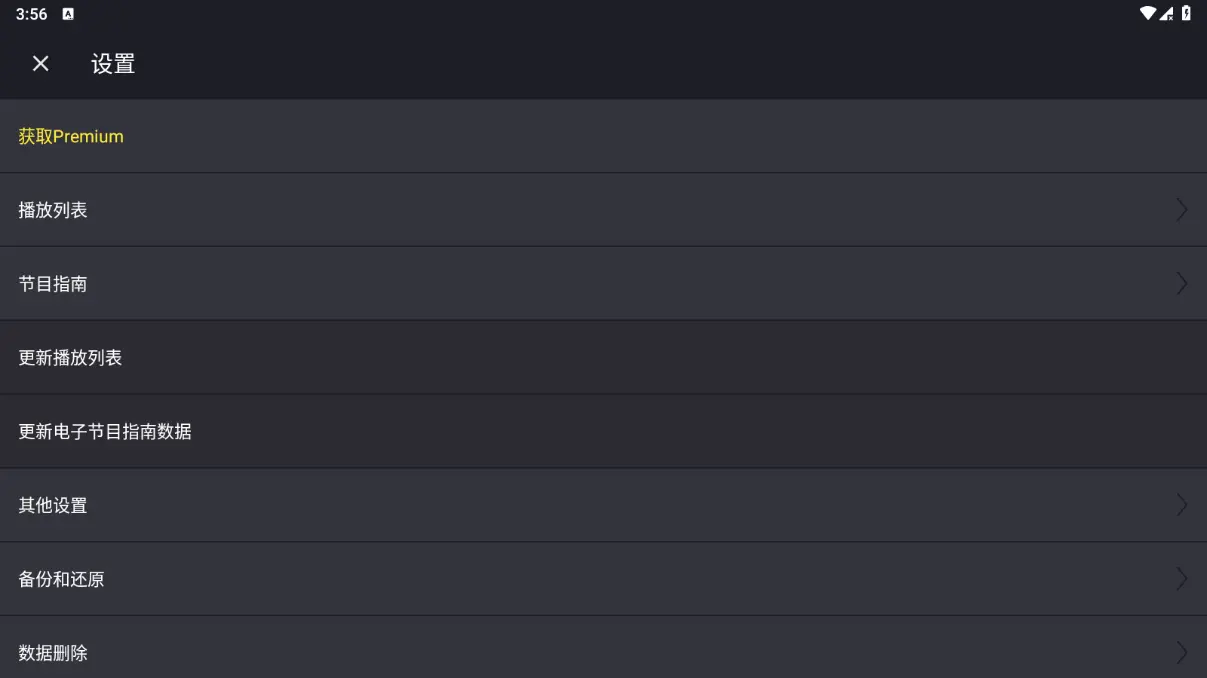Close the 设置 screen with the X icon

[40, 64]
